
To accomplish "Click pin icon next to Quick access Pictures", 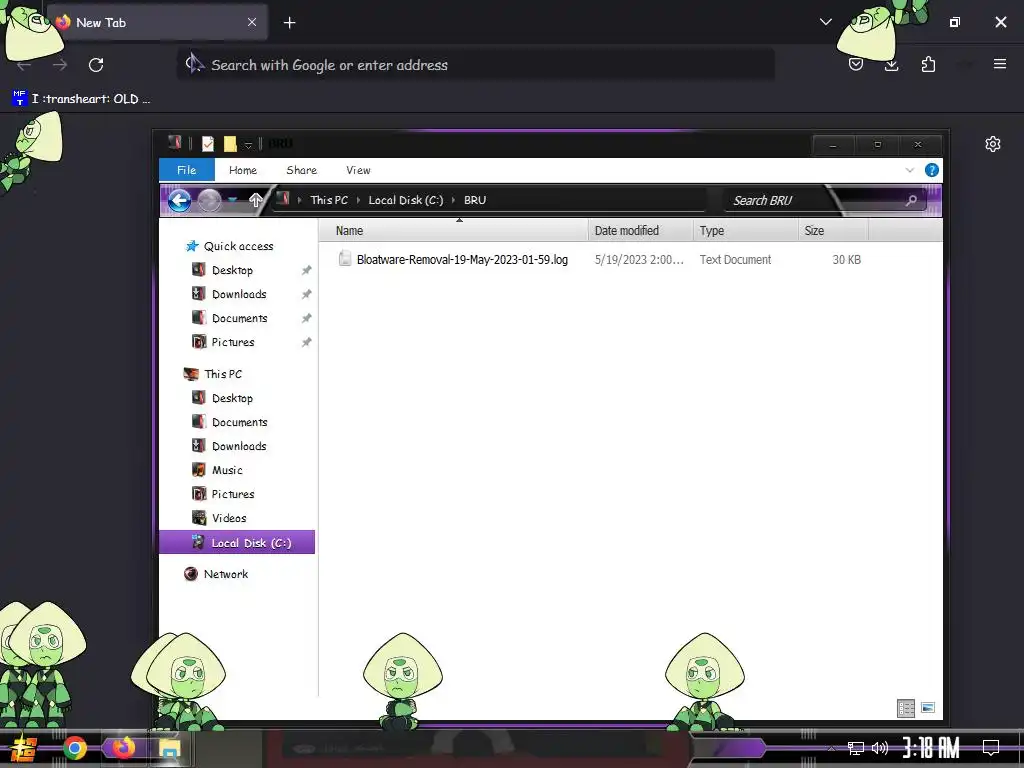I will pos(306,342).
